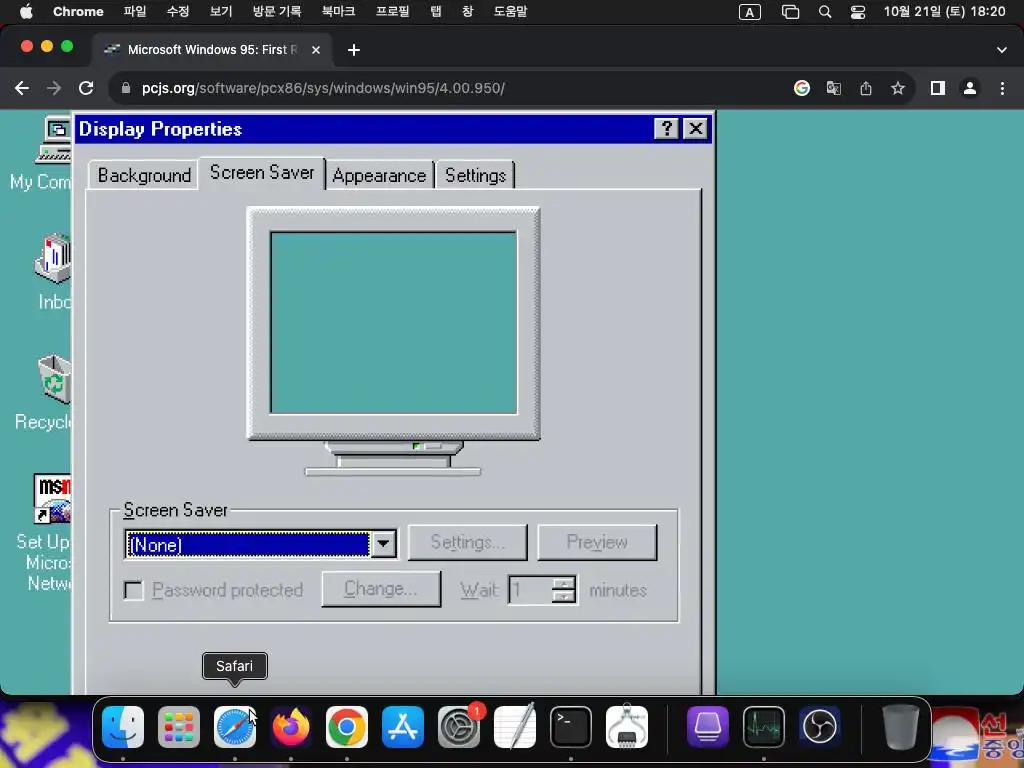Open the 북마크 menu

[338, 12]
